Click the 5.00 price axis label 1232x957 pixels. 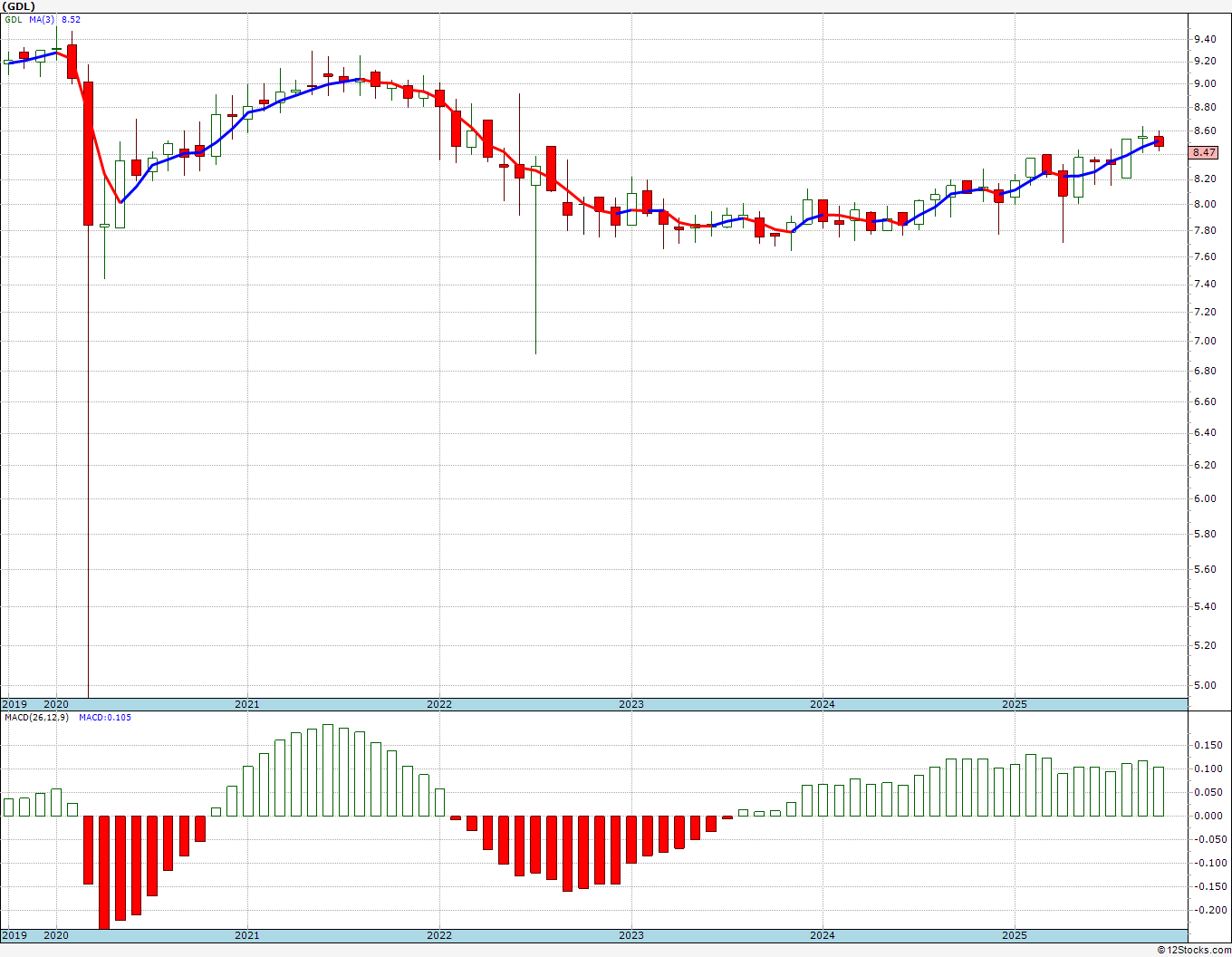(x=1205, y=685)
